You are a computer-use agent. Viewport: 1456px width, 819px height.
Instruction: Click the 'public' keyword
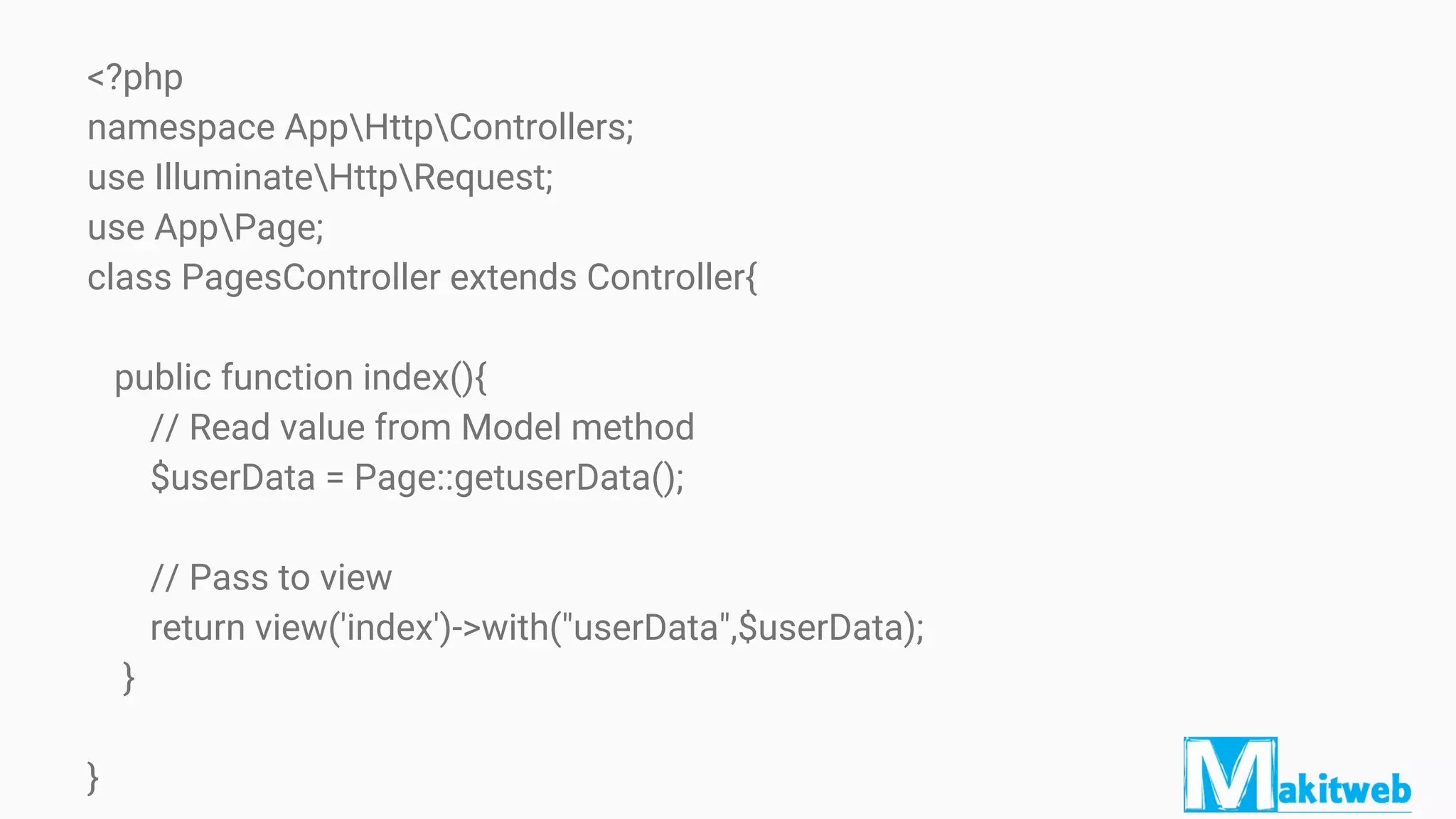tap(162, 378)
